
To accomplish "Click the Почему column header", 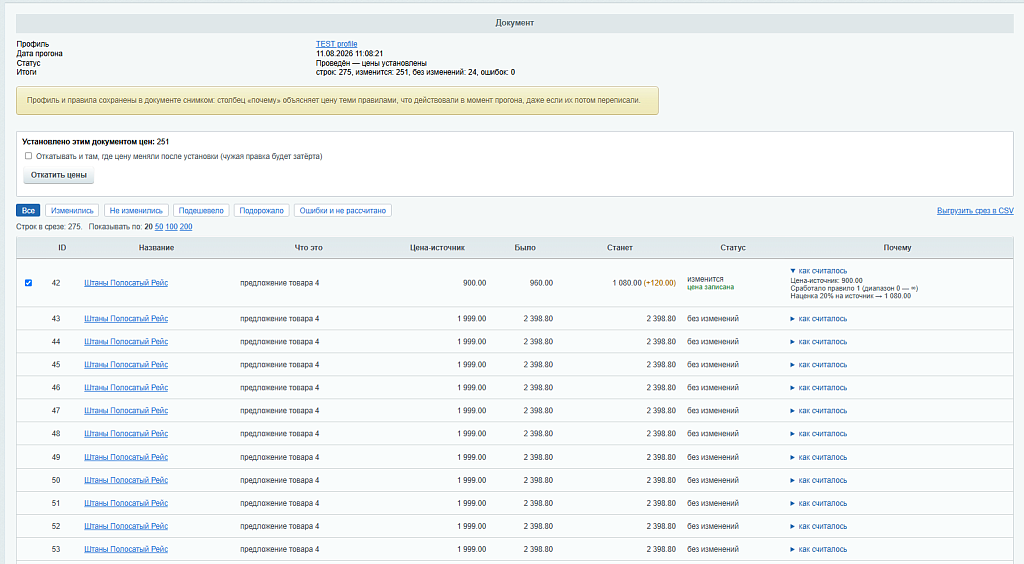I will pos(897,247).
